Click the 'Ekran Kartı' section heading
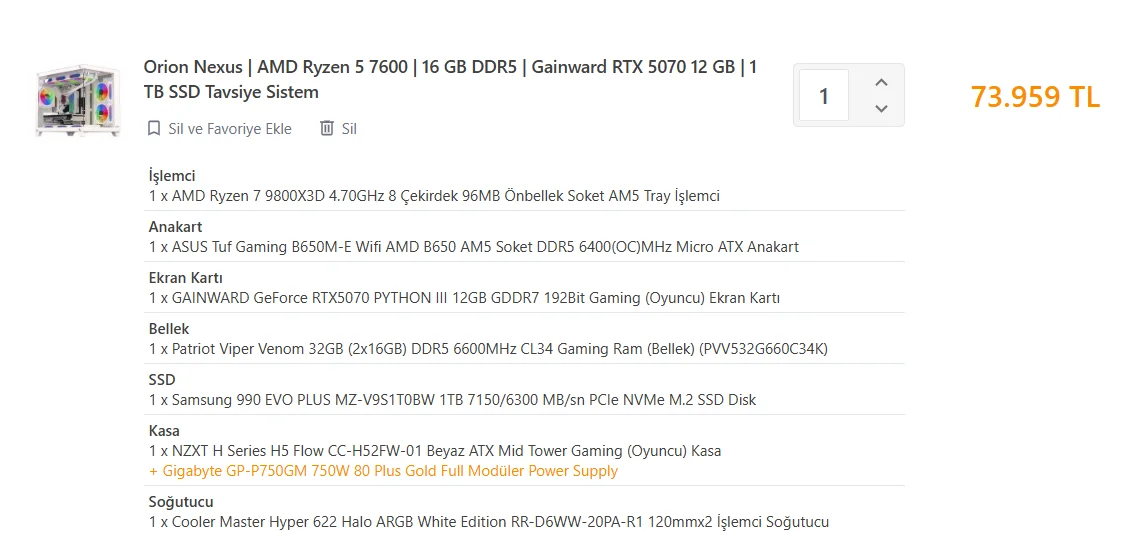The height and width of the screenshot is (554, 1131). (185, 278)
